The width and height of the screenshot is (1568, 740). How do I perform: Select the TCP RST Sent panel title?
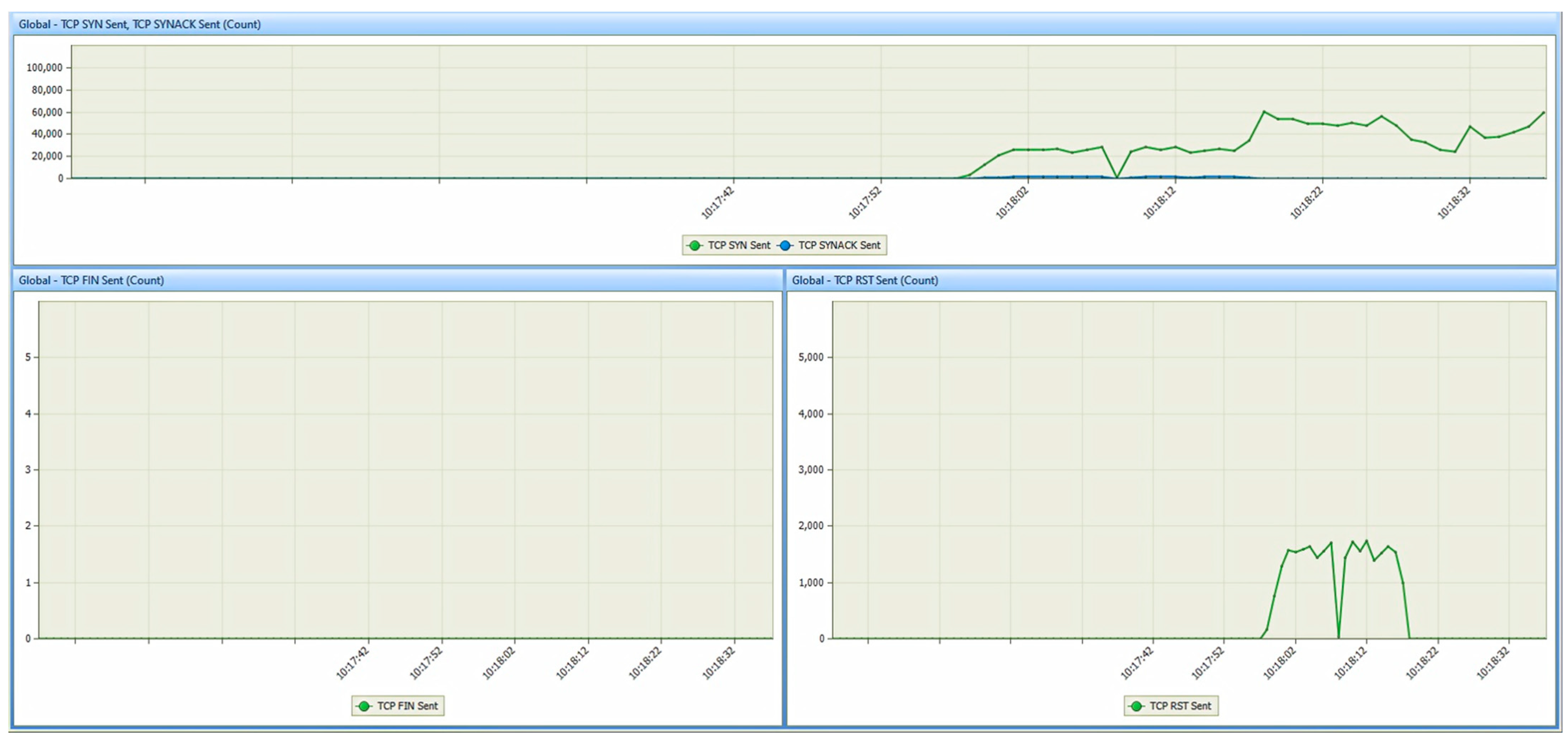[x=864, y=280]
